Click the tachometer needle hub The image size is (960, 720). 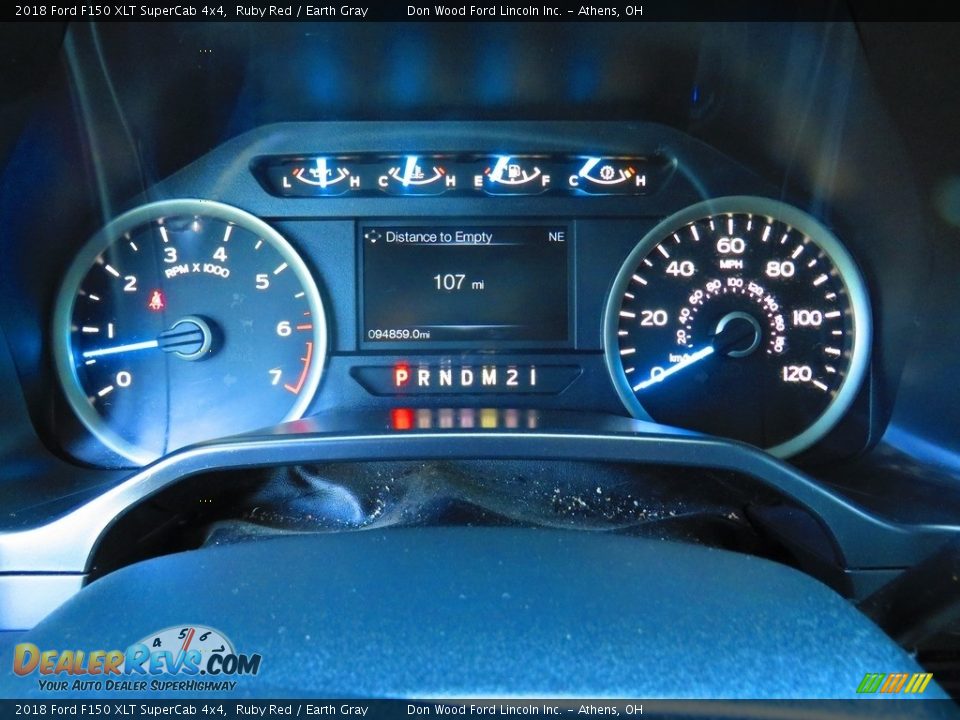pyautogui.click(x=189, y=338)
